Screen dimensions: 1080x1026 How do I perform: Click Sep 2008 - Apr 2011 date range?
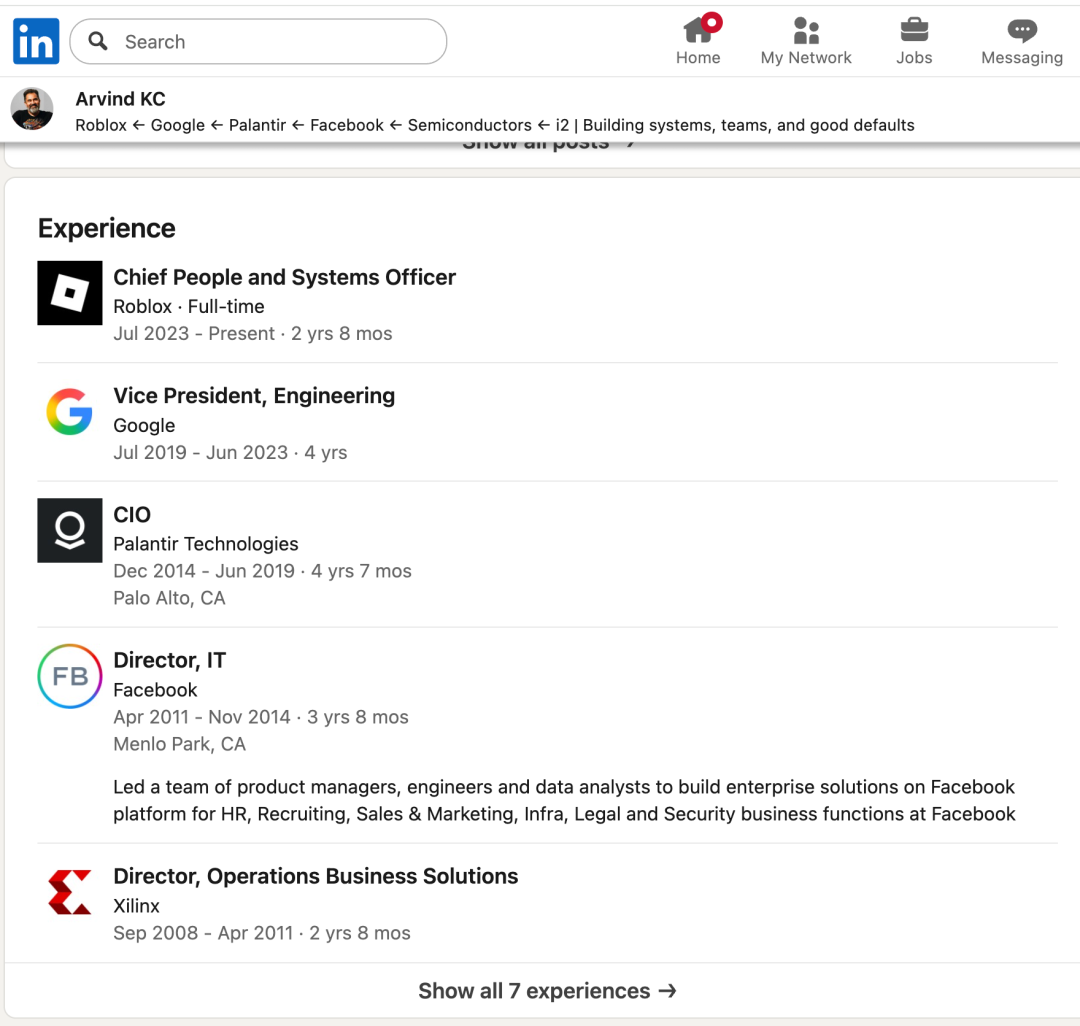click(203, 933)
